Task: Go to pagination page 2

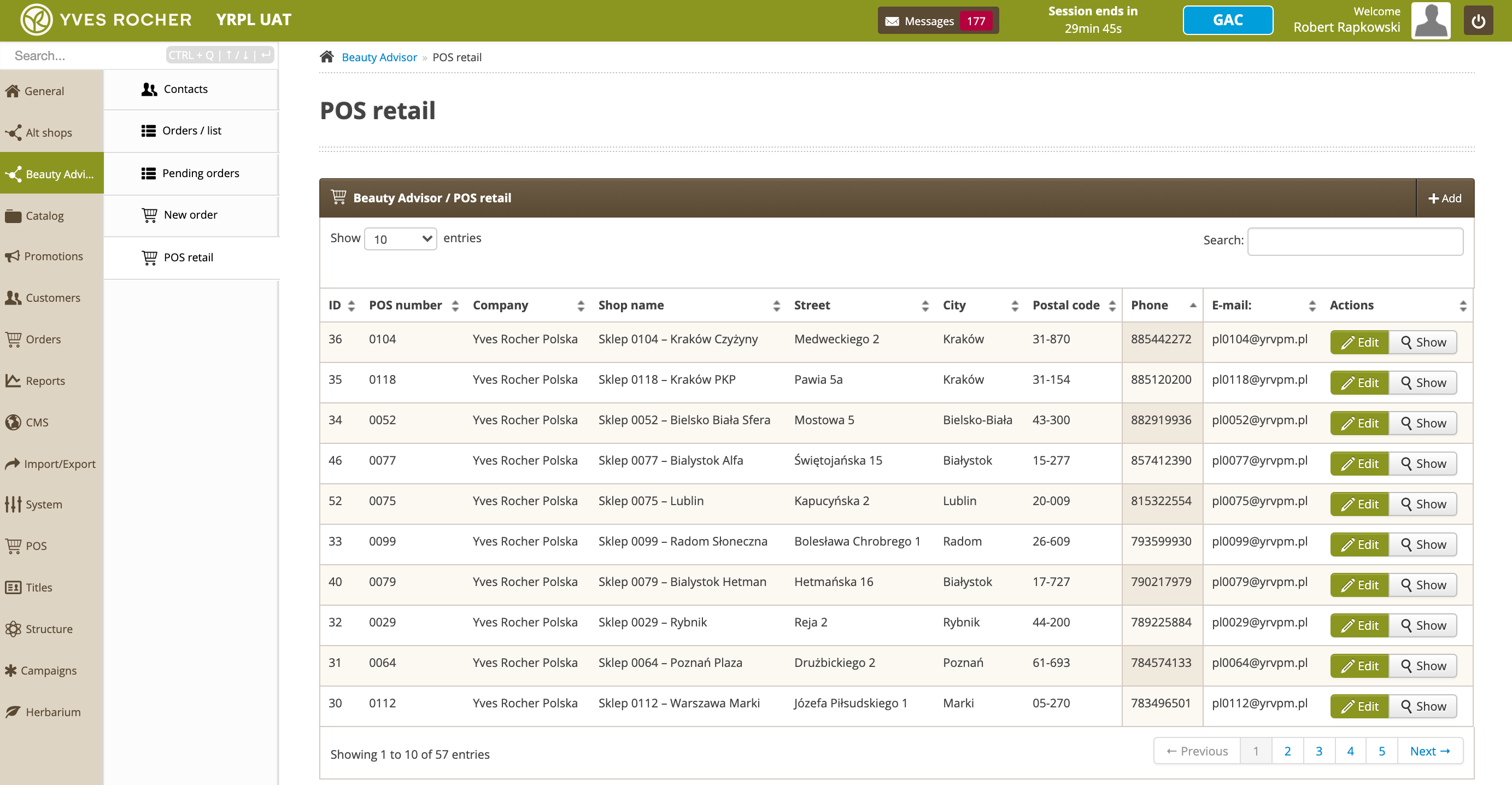Action: pos(1287,752)
